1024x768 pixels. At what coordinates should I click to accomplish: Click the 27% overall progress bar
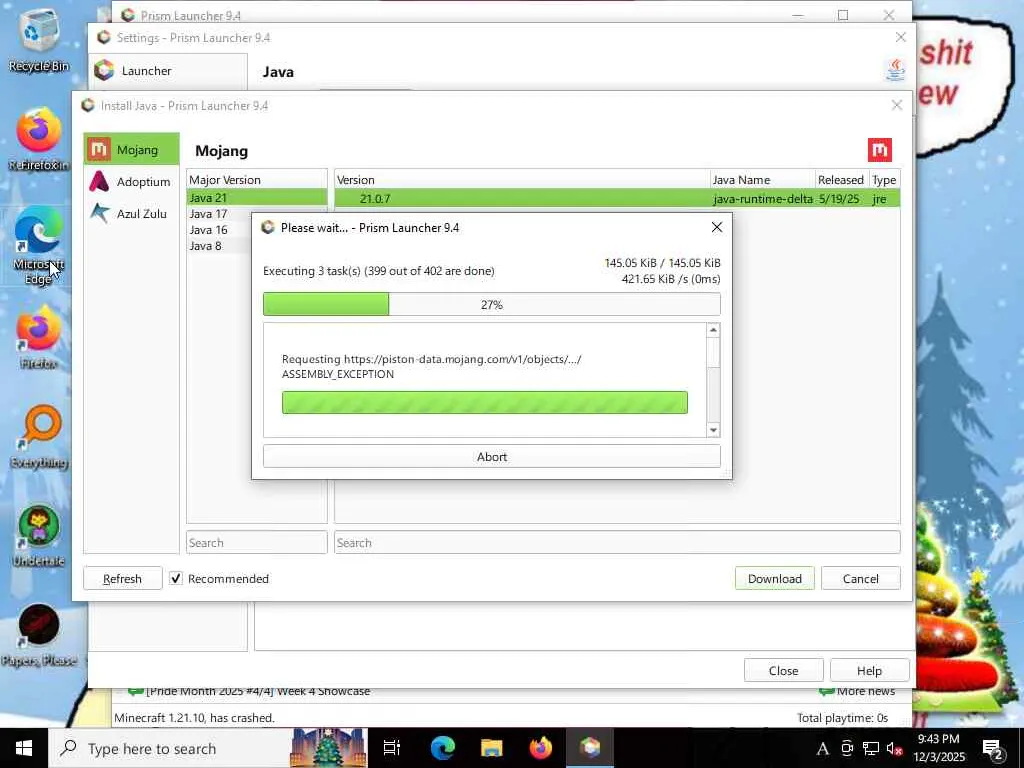click(492, 304)
